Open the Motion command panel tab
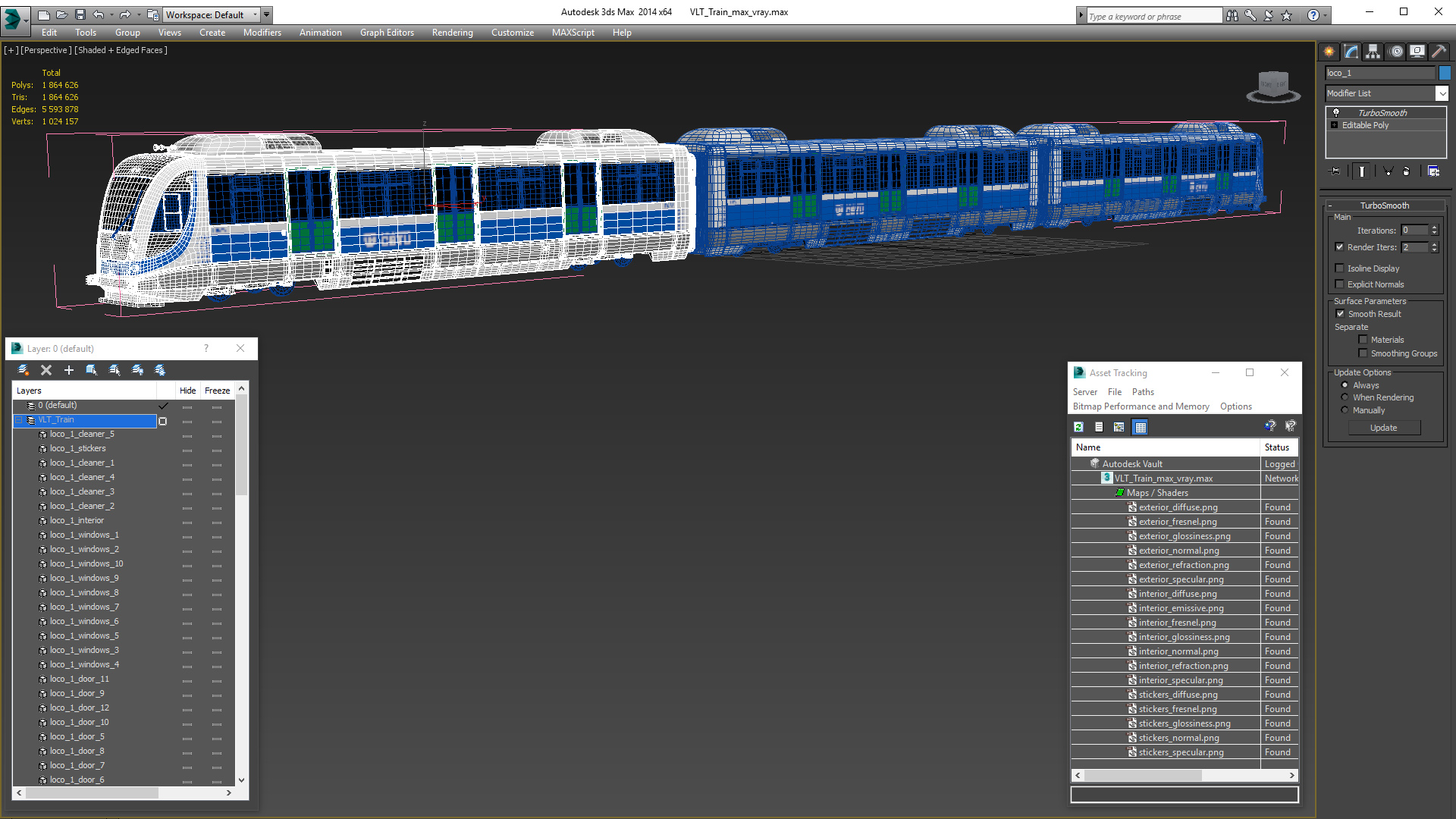Viewport: 1456px width, 819px height. click(x=1395, y=52)
